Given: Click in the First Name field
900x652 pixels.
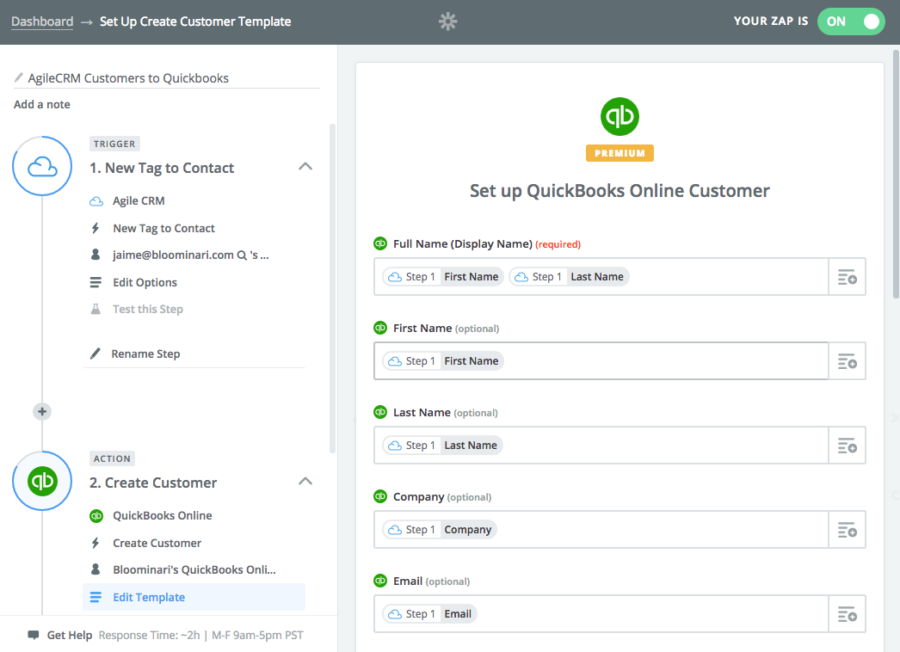Looking at the screenshot, I should click(x=601, y=361).
